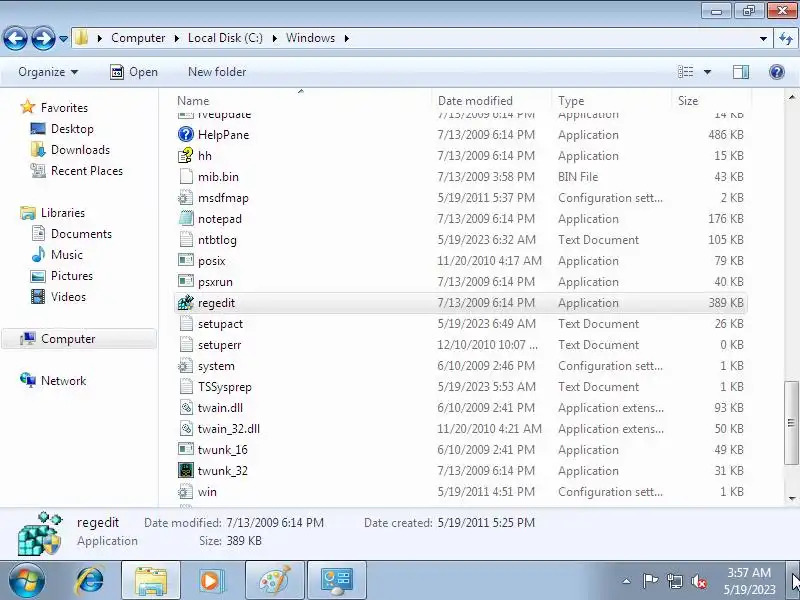Image resolution: width=800 pixels, height=600 pixels.
Task: Open the Organize menu
Action: click(48, 72)
